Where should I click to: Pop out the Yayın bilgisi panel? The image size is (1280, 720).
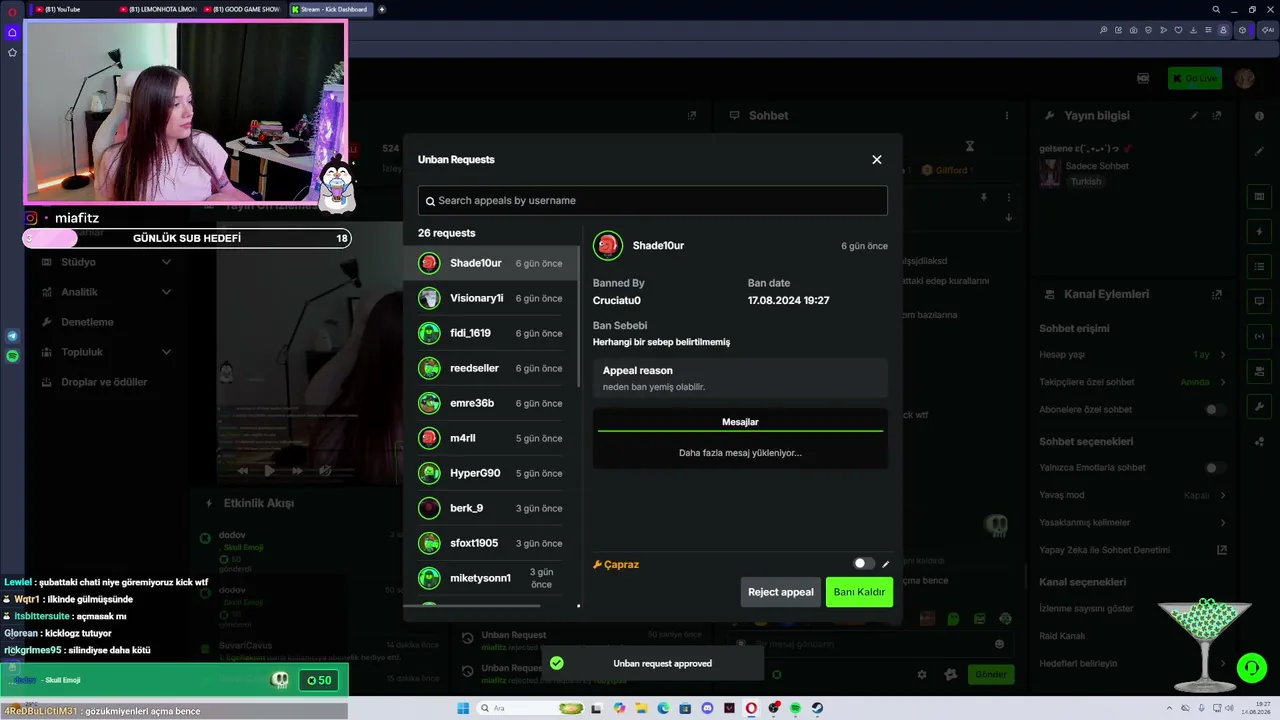coord(1217,116)
